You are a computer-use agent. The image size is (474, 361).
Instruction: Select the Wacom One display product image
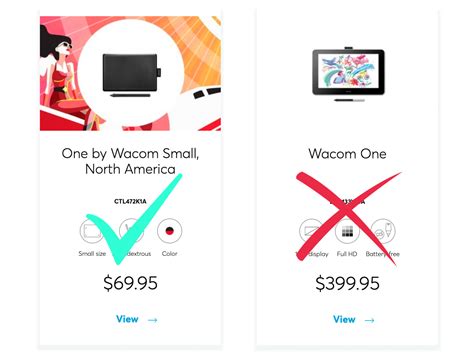click(x=348, y=74)
